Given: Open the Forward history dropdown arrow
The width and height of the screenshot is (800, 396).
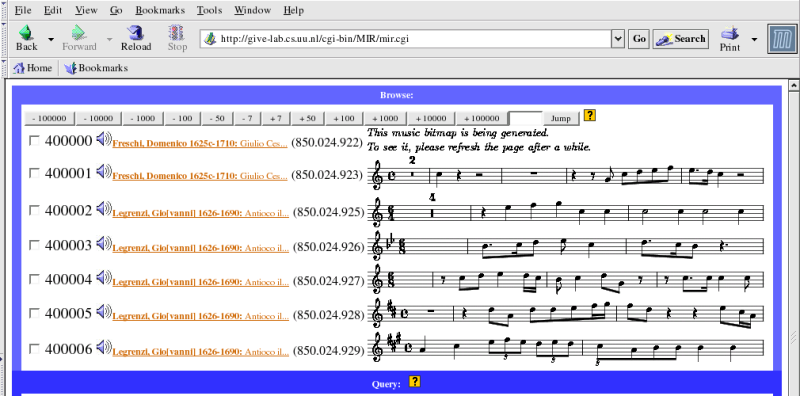Looking at the screenshot, I should click(x=109, y=39).
